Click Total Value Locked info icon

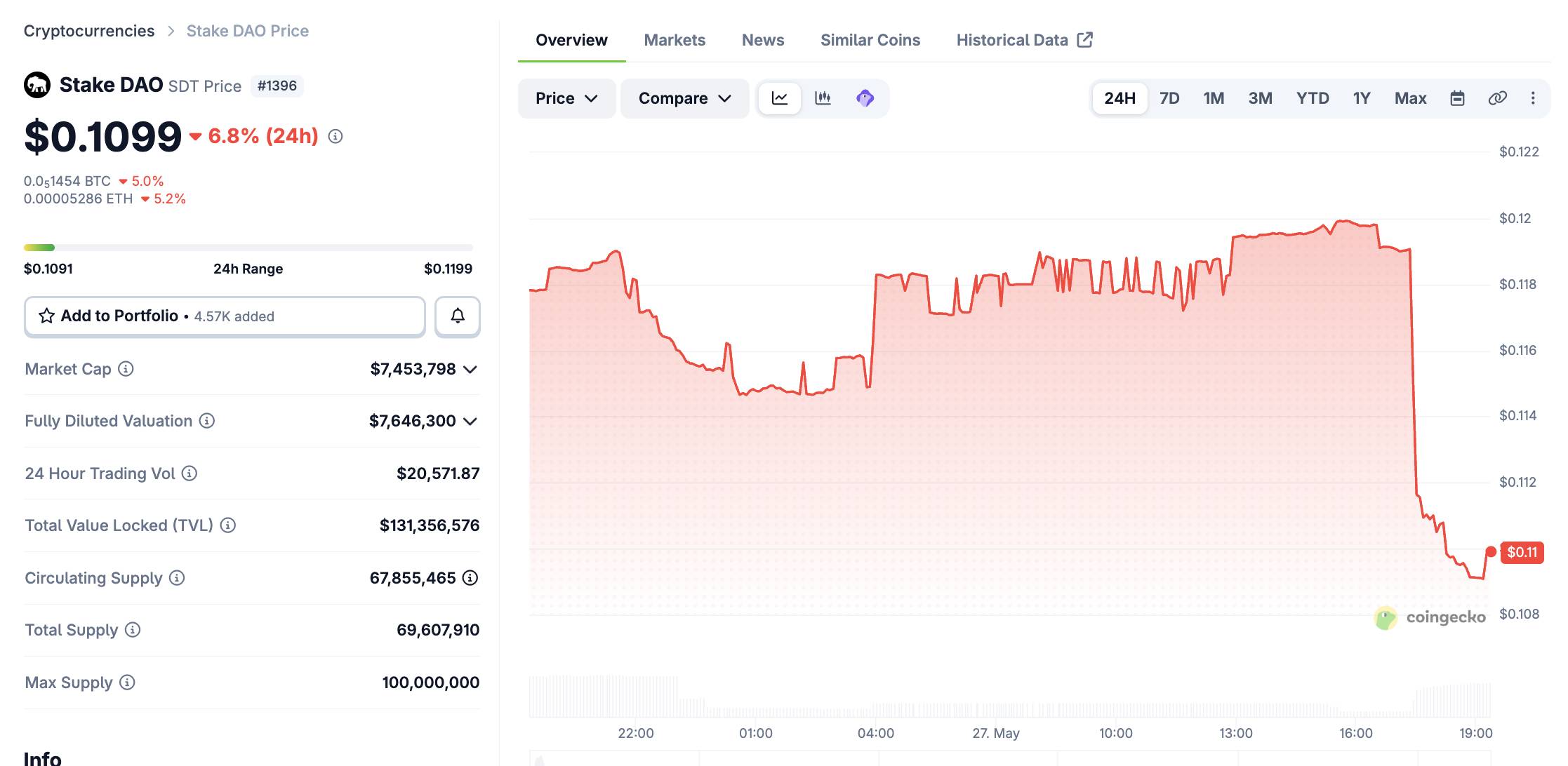click(x=228, y=525)
